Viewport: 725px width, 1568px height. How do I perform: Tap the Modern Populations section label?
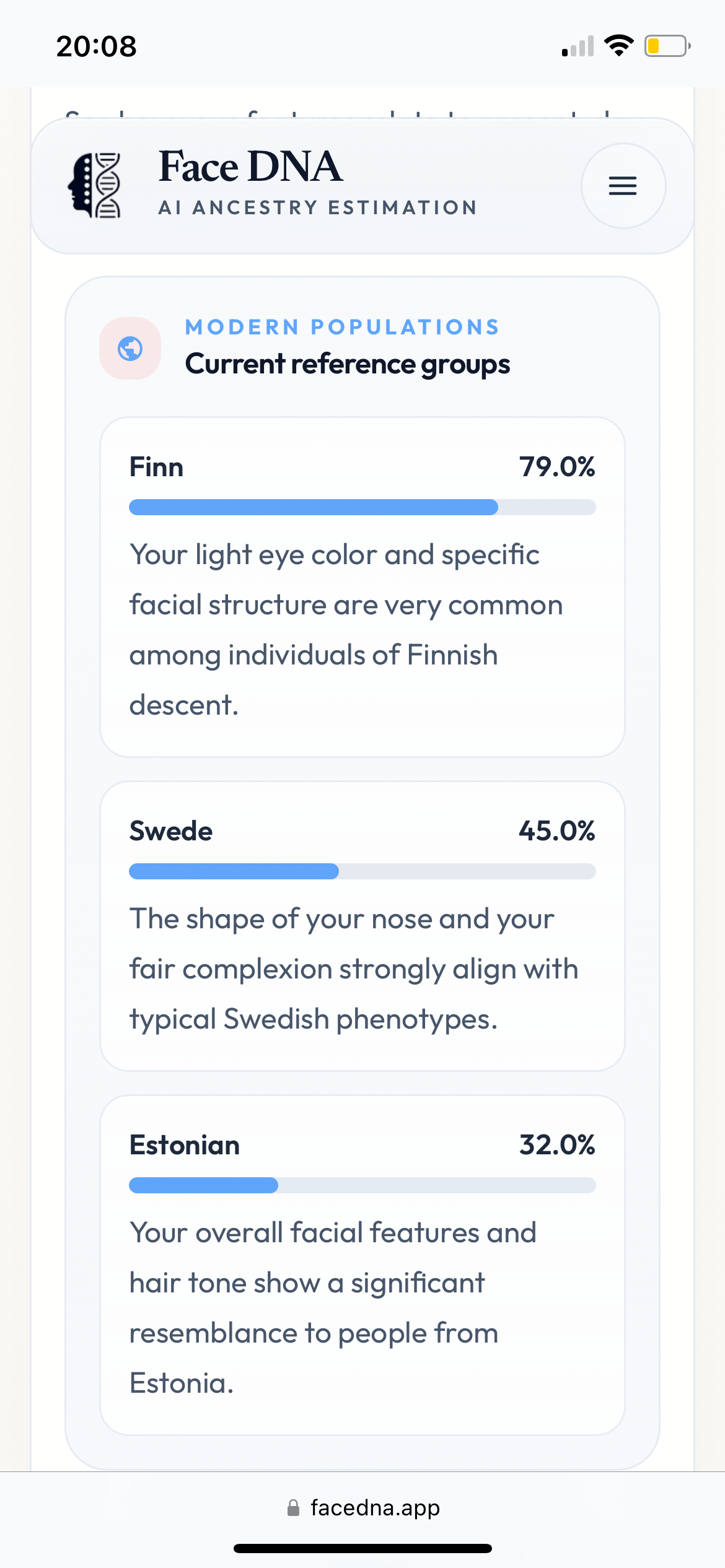pyautogui.click(x=342, y=327)
